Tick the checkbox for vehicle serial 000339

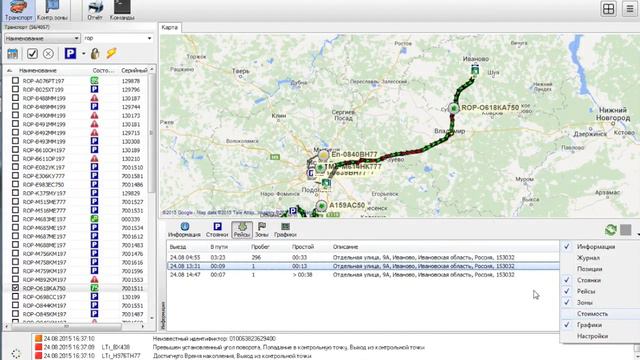coord(16,218)
